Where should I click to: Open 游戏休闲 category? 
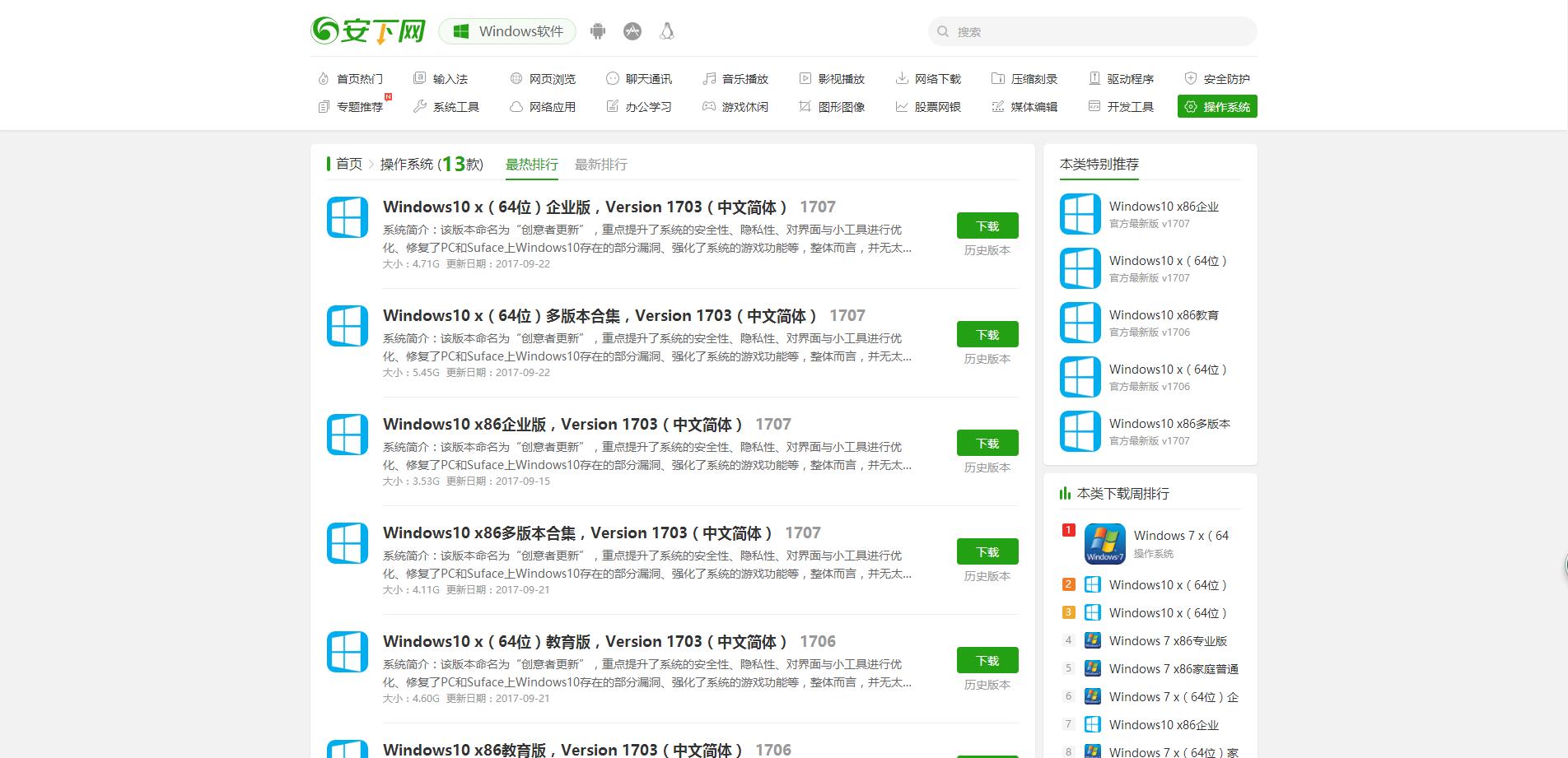[x=735, y=107]
